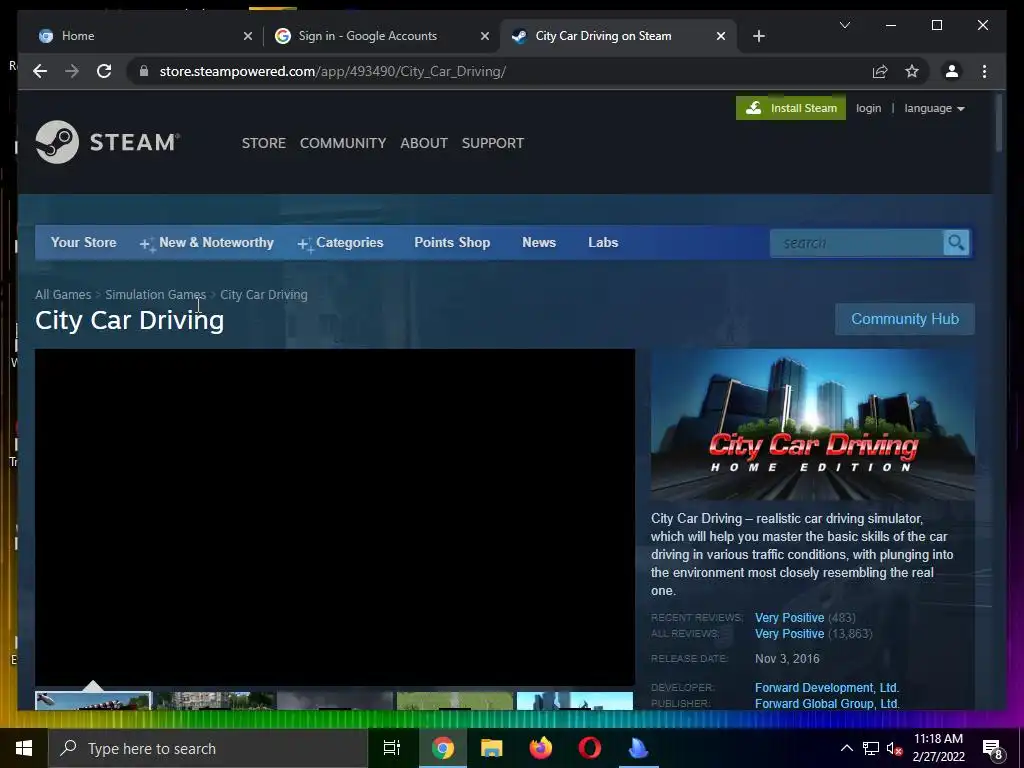Select the second media thumbnail
Viewport: 1024px width, 768px height.
pos(215,701)
